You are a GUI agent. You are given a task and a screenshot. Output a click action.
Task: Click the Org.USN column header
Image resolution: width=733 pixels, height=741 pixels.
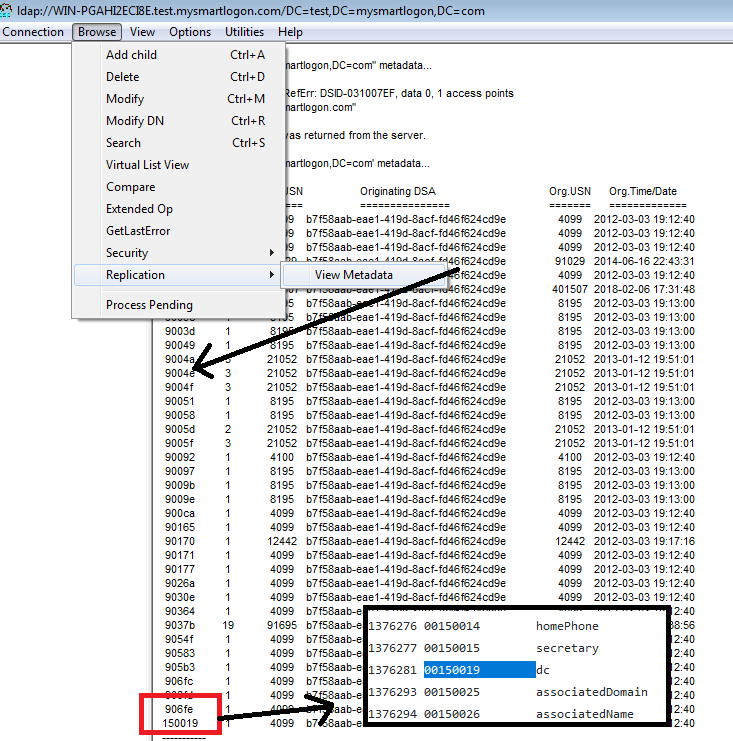coord(569,191)
